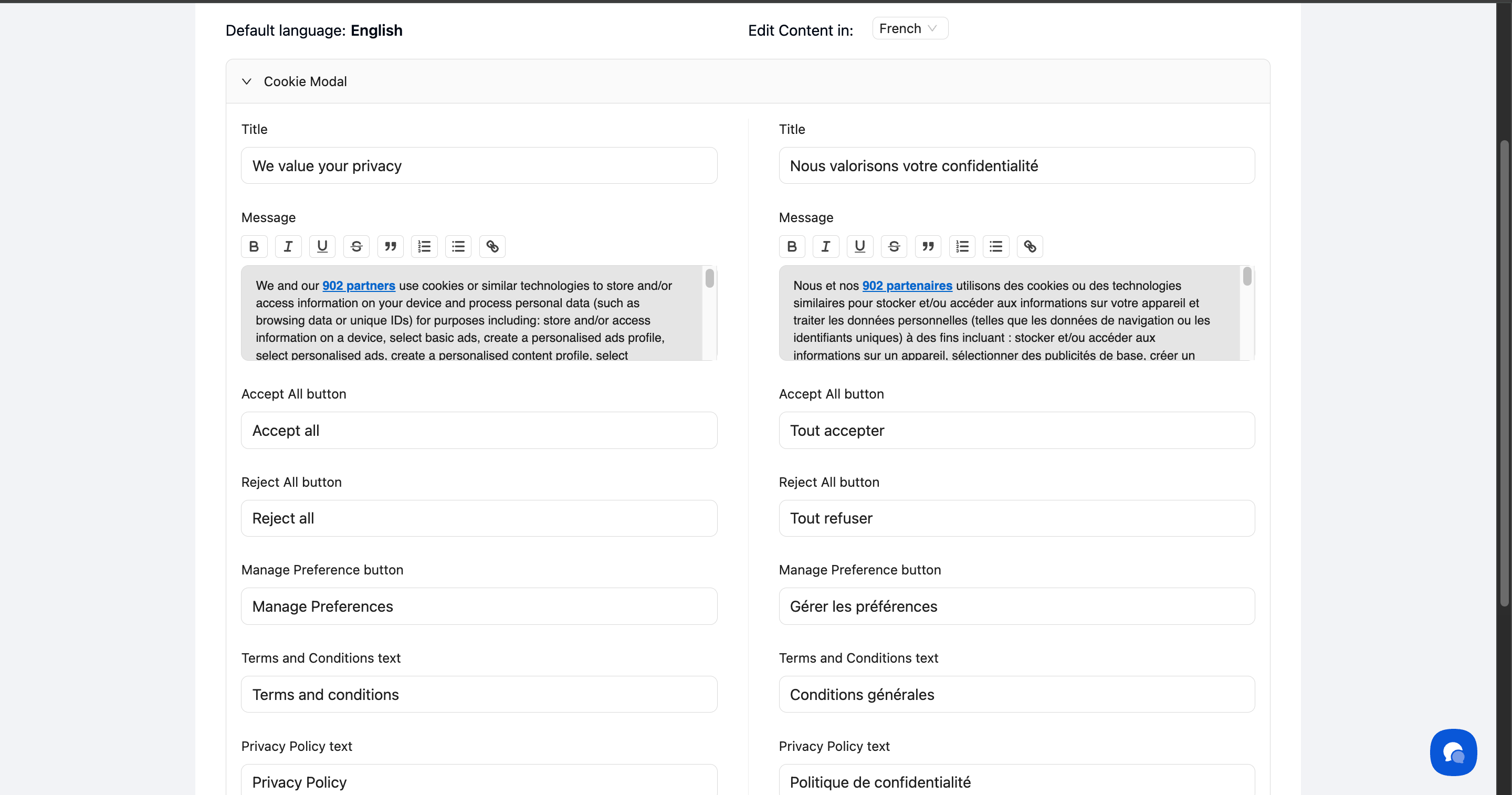Image resolution: width=1512 pixels, height=795 pixels.
Task: Click underline in the French message toolbar
Action: point(859,247)
